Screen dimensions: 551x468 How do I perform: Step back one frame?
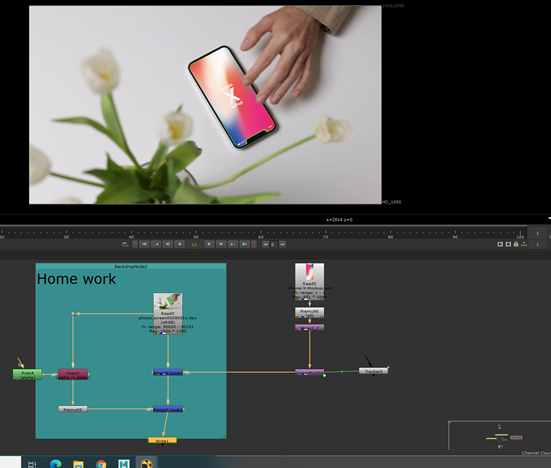[168, 244]
